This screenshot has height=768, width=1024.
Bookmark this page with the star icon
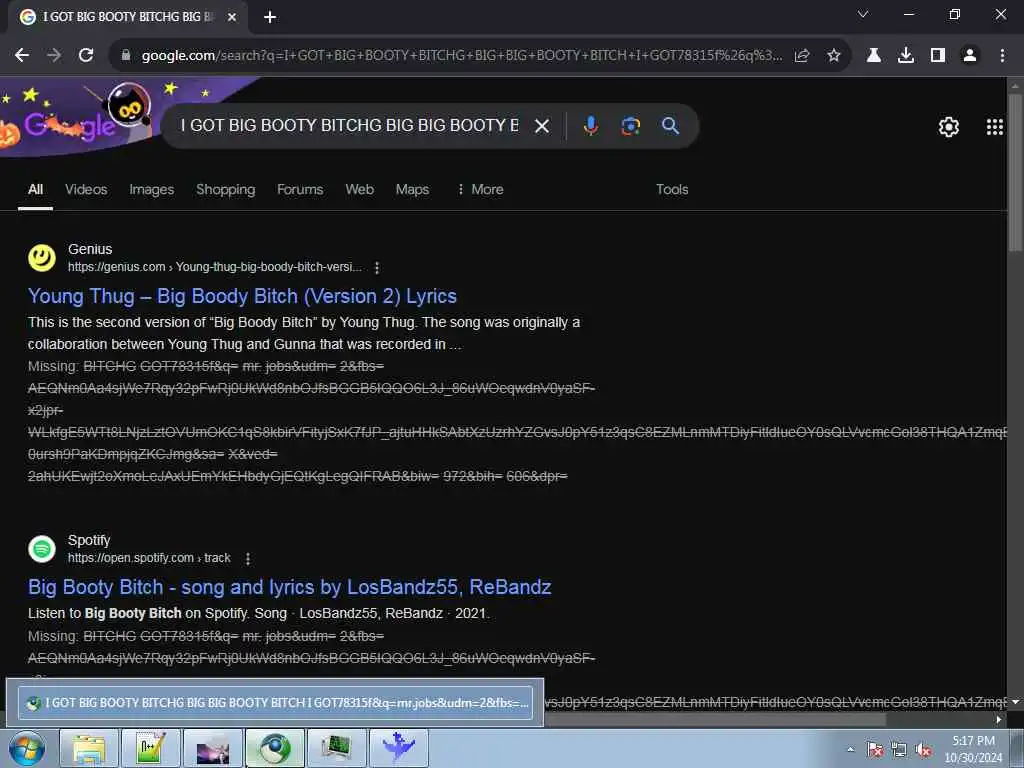point(834,56)
